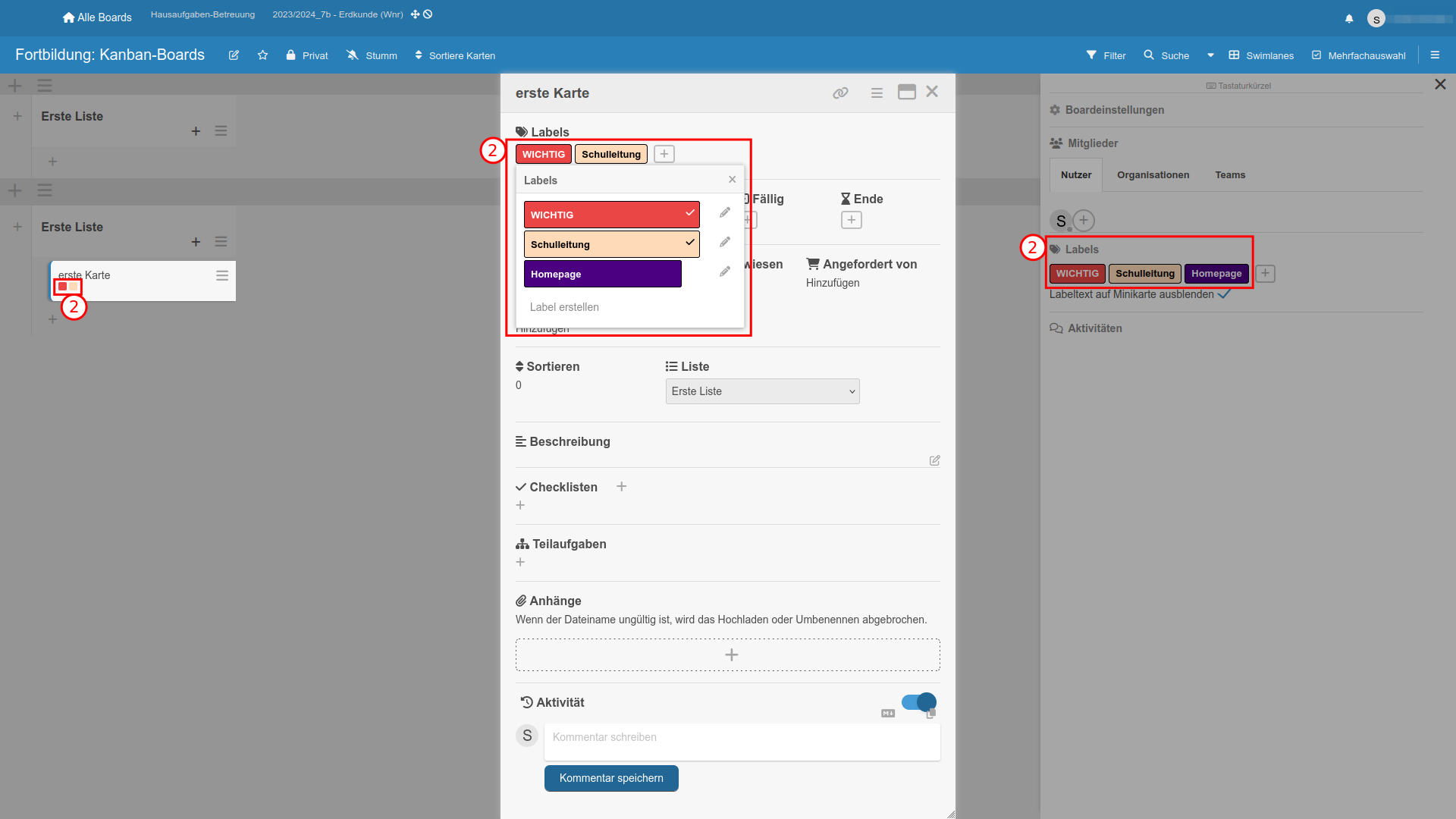
Task: Click the Kommentar schreiben text field
Action: 742,741
